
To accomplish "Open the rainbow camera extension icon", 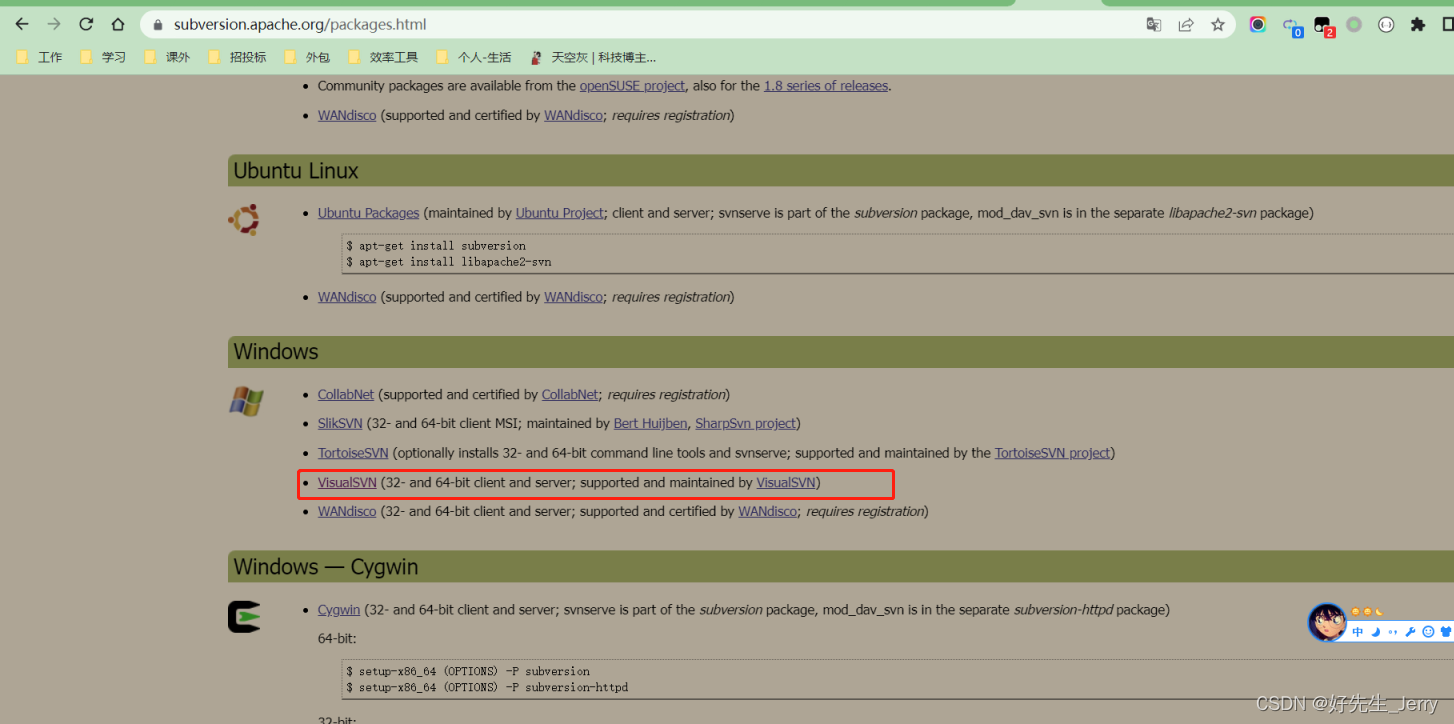I will (1258, 25).
